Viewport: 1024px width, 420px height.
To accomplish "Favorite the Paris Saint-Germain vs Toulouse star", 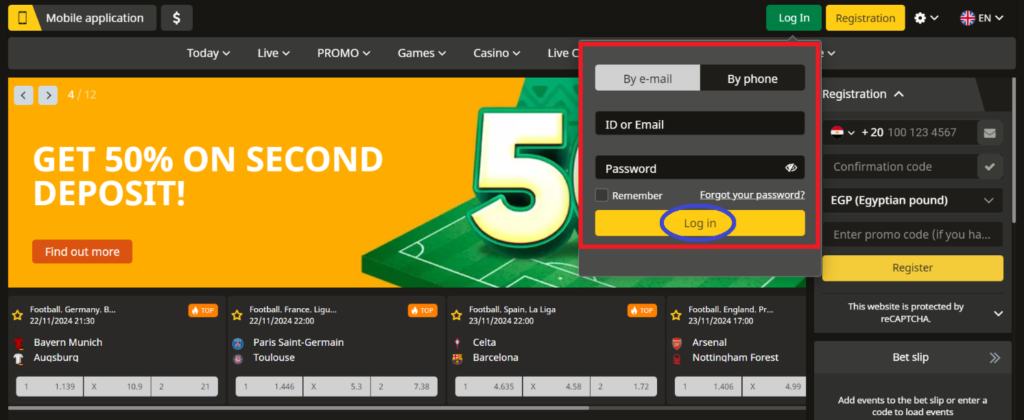I will (x=237, y=315).
